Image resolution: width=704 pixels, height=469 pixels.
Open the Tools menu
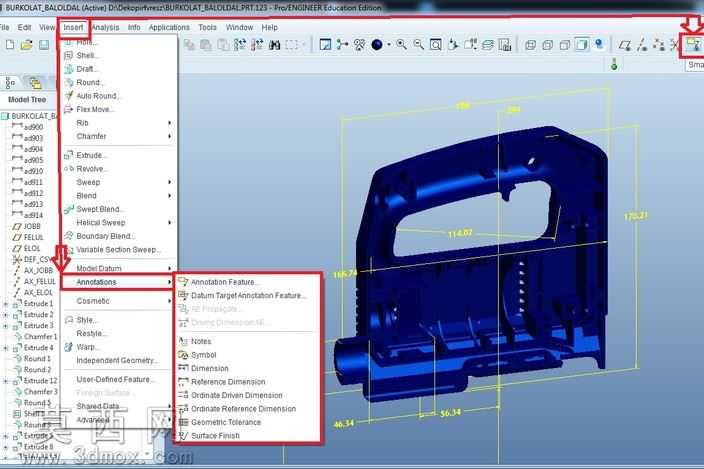[x=207, y=27]
